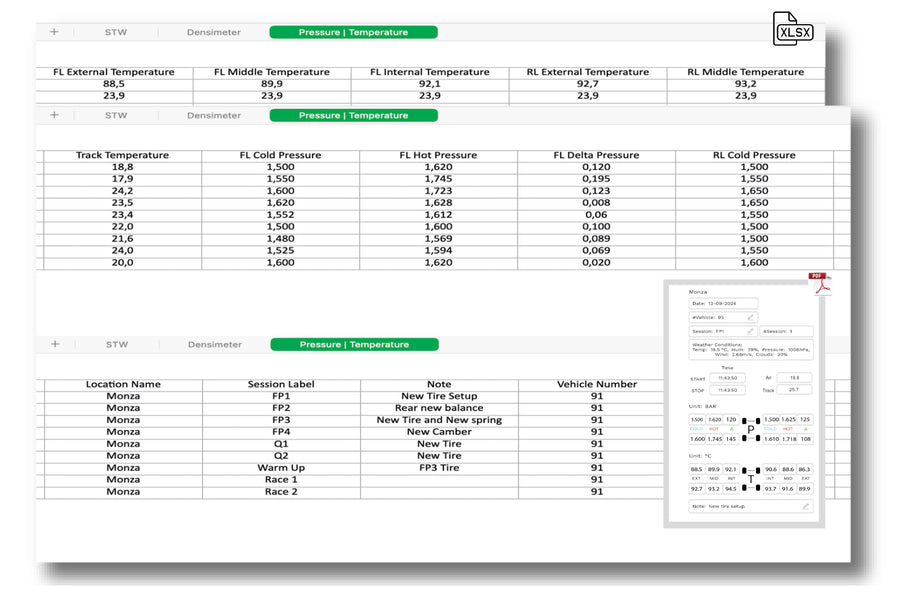This screenshot has height=600, width=900.
Task: Click the plus icon on the top sheet toolbar
Action: [x=54, y=31]
